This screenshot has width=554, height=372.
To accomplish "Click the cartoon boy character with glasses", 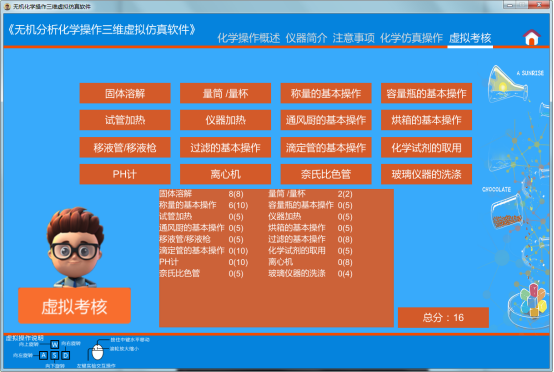I will 76,247.
